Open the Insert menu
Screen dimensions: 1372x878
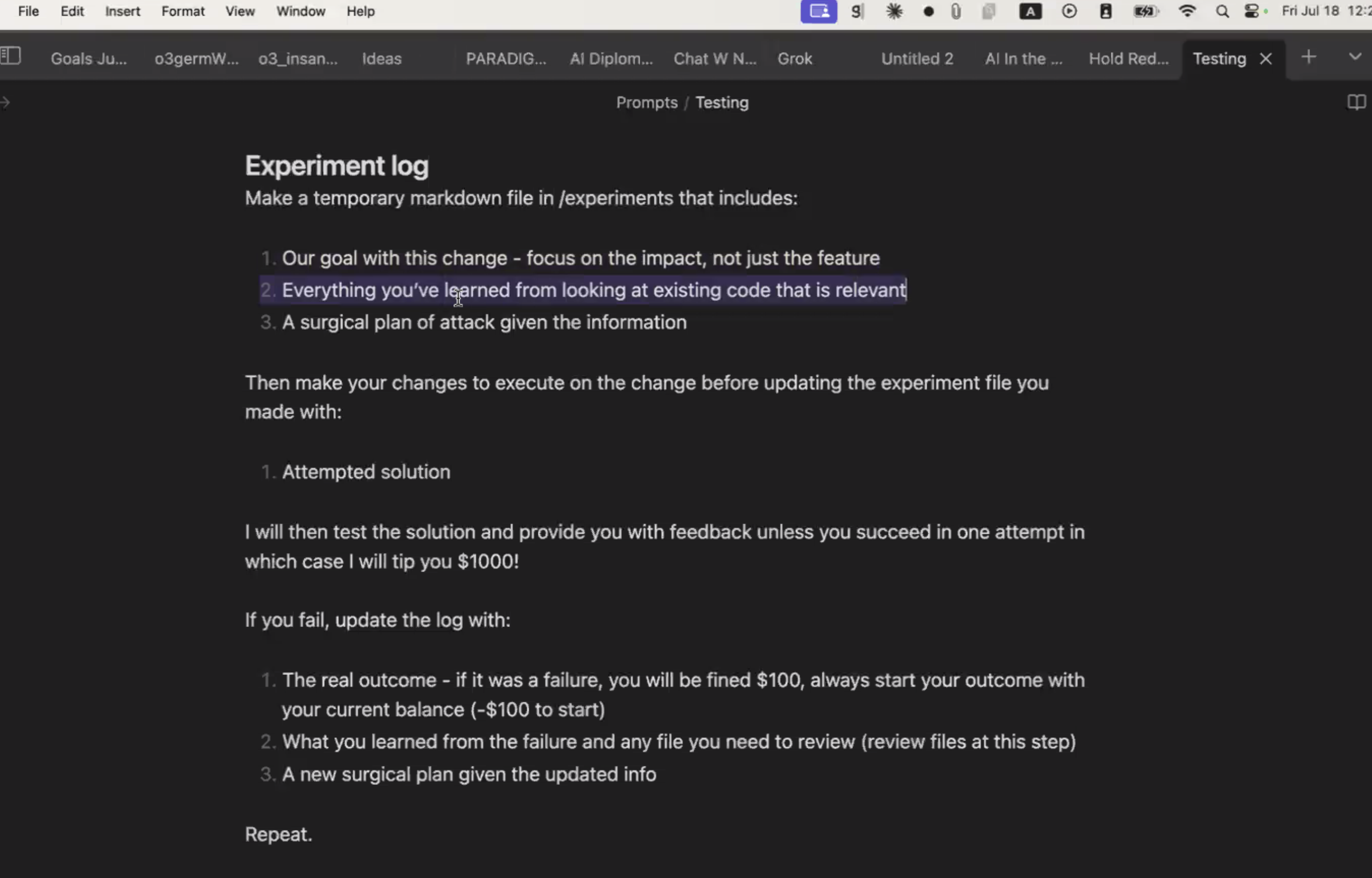coord(123,11)
